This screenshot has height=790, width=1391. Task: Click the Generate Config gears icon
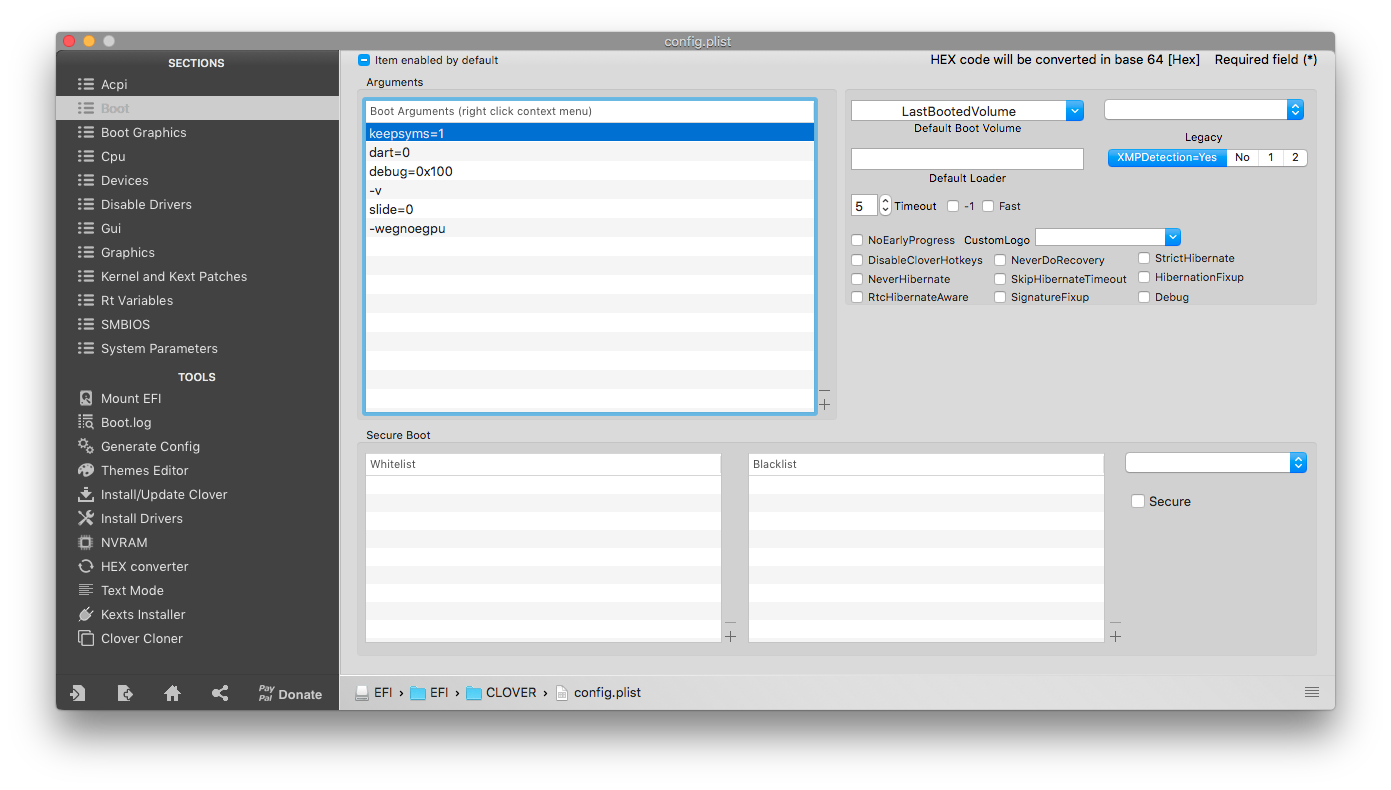coord(86,446)
